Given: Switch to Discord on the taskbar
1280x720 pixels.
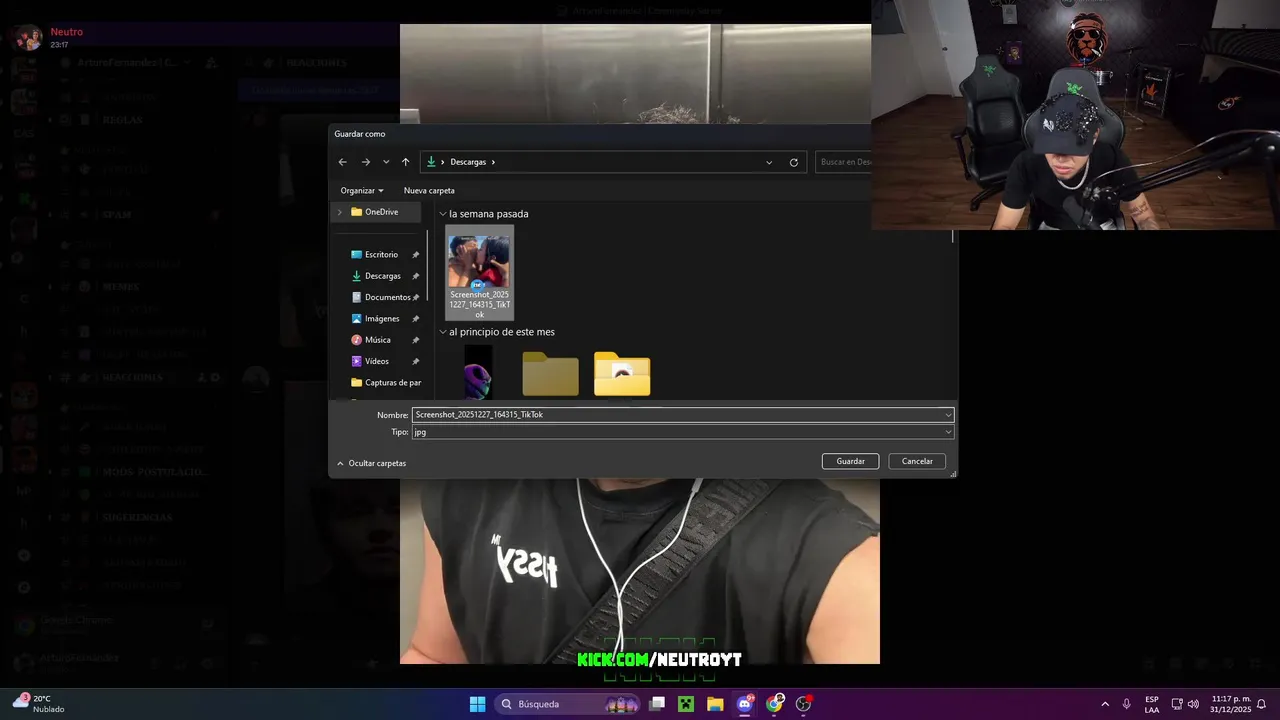Looking at the screenshot, I should tap(745, 704).
